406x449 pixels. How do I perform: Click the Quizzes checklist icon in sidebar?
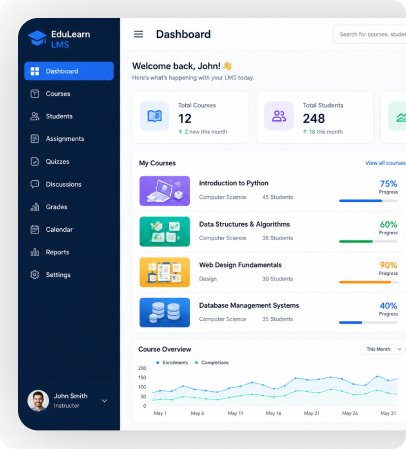click(x=35, y=161)
